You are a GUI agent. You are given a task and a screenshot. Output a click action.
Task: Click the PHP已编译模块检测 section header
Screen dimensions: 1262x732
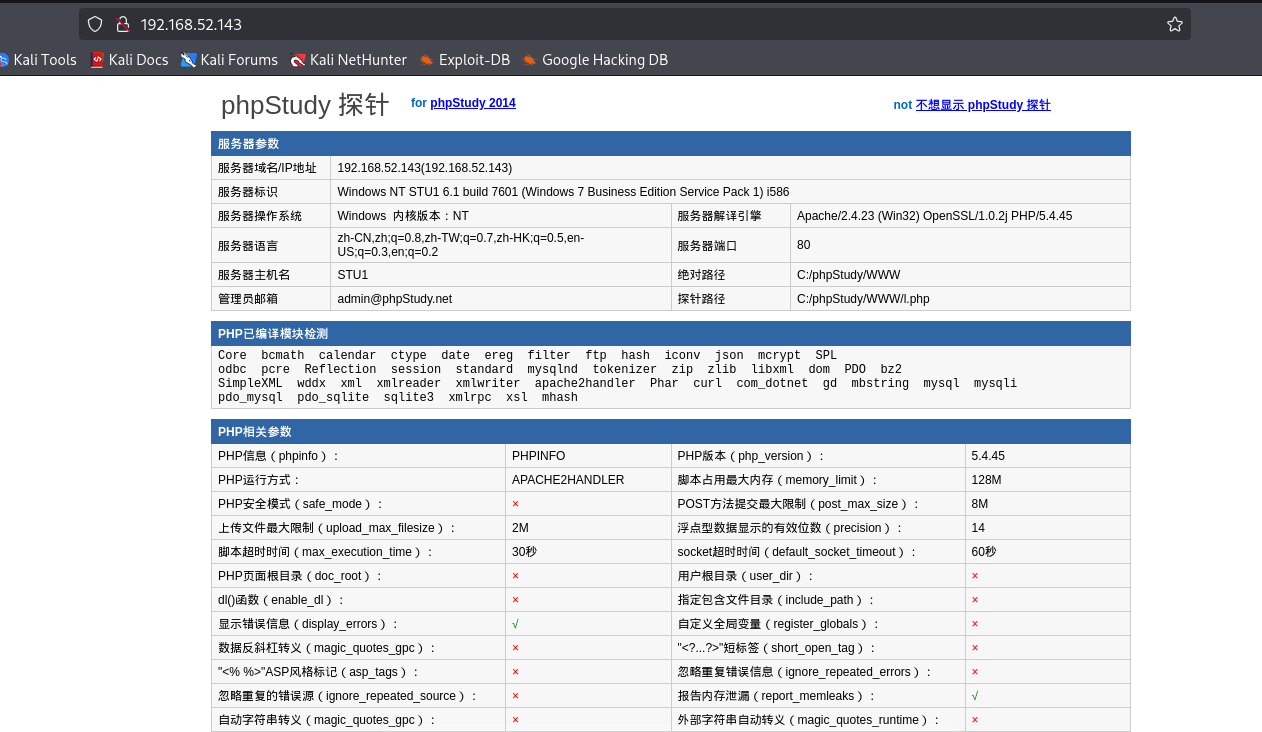(x=273, y=334)
